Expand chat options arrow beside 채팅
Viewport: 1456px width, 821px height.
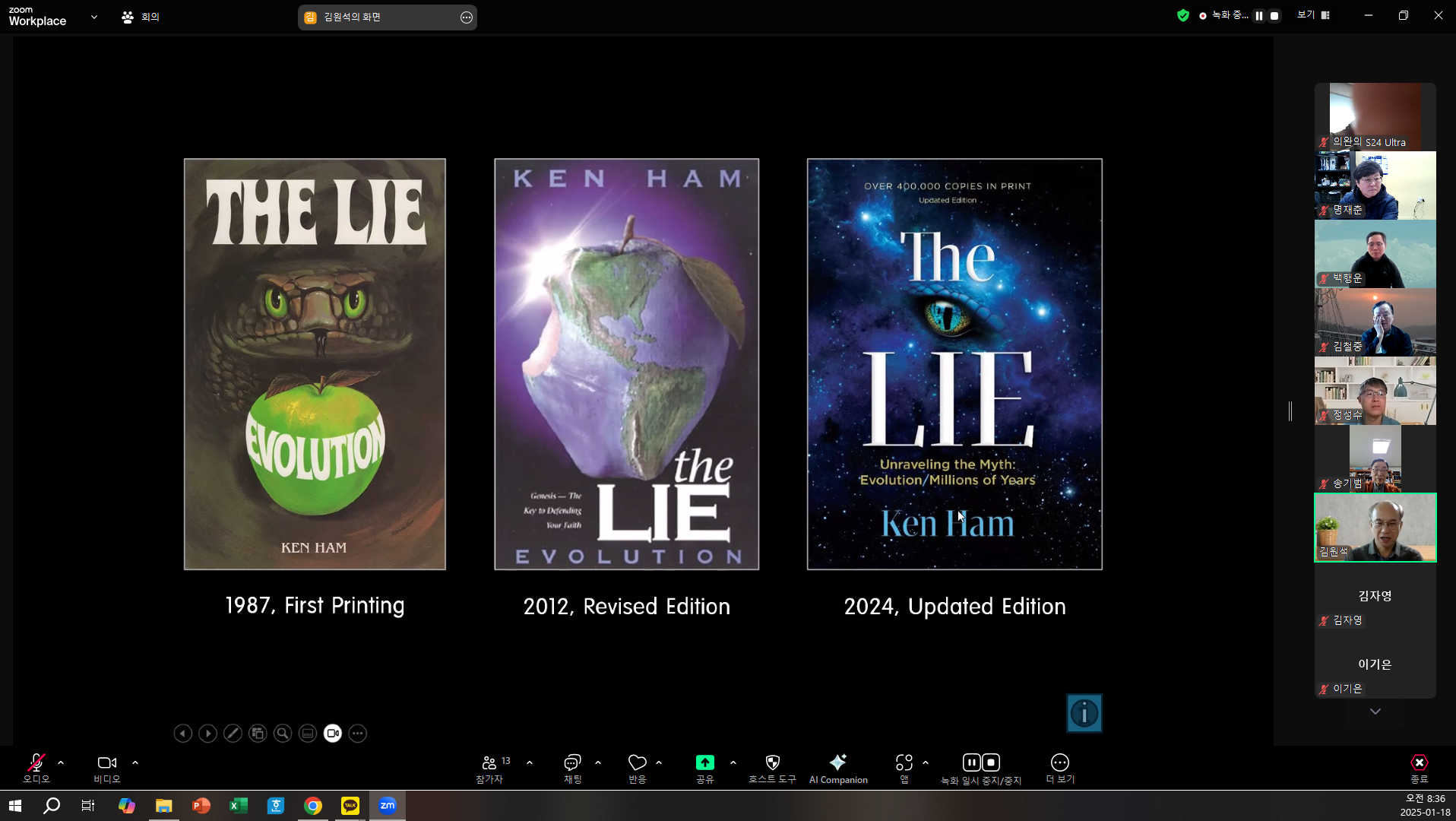[598, 762]
